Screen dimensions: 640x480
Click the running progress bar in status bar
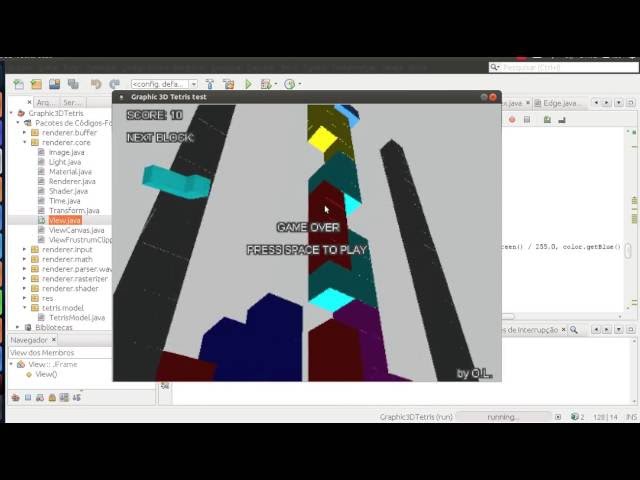coord(503,417)
